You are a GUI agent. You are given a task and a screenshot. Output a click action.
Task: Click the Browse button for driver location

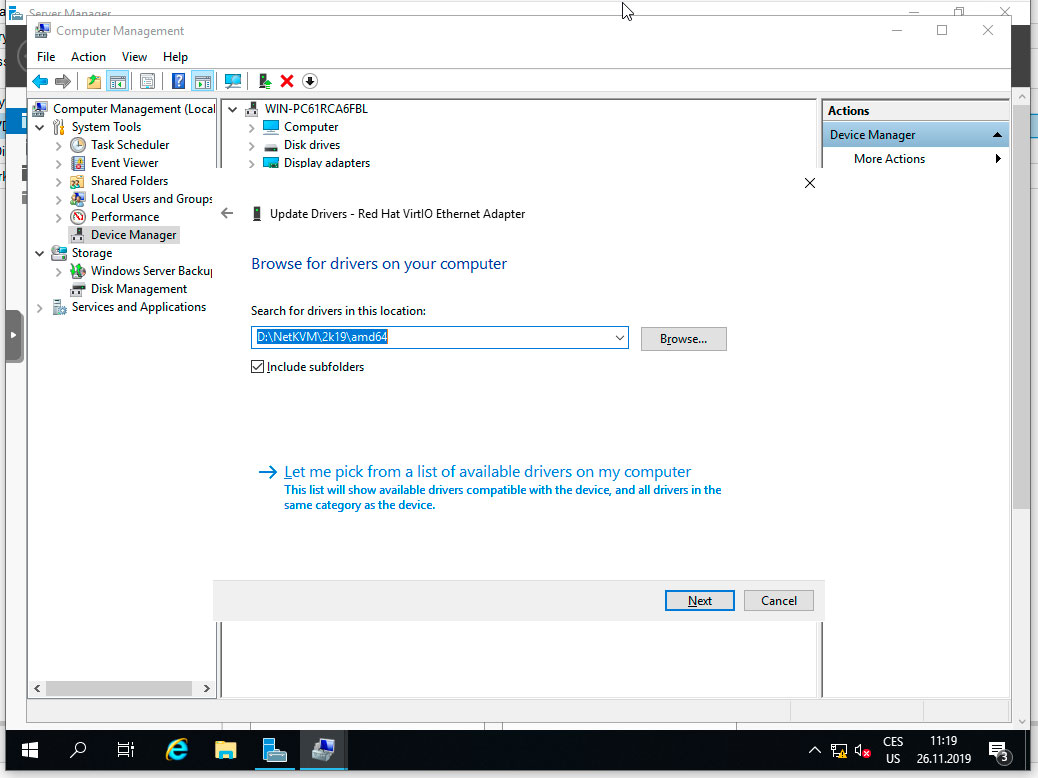pyautogui.click(x=683, y=338)
